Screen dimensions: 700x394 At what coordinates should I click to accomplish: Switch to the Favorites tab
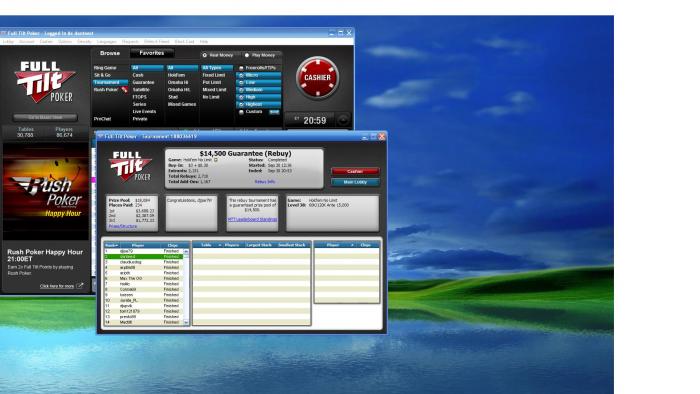point(152,53)
